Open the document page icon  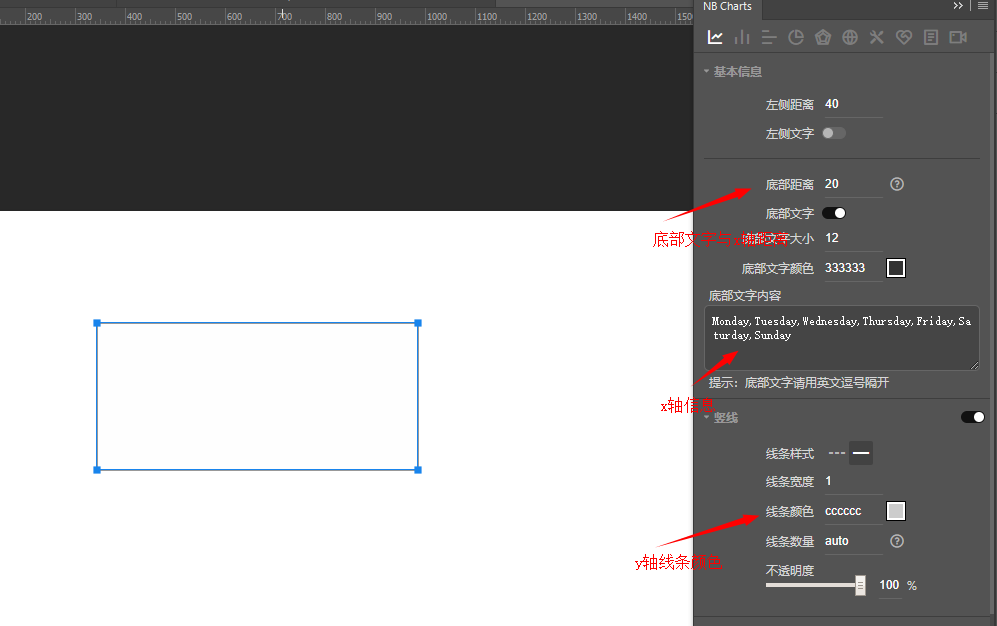click(x=931, y=37)
